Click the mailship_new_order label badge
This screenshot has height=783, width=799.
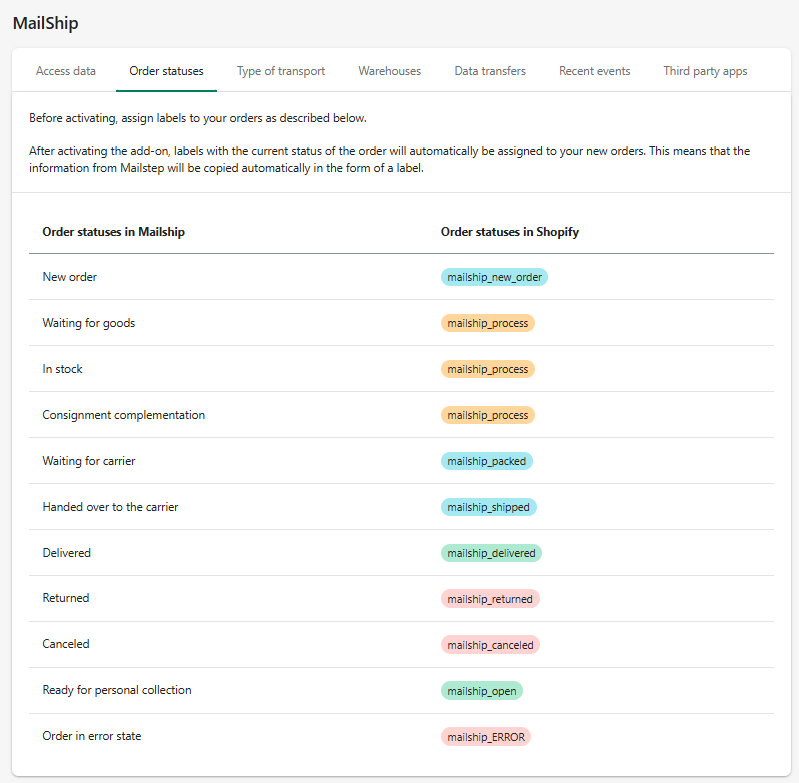(x=494, y=277)
